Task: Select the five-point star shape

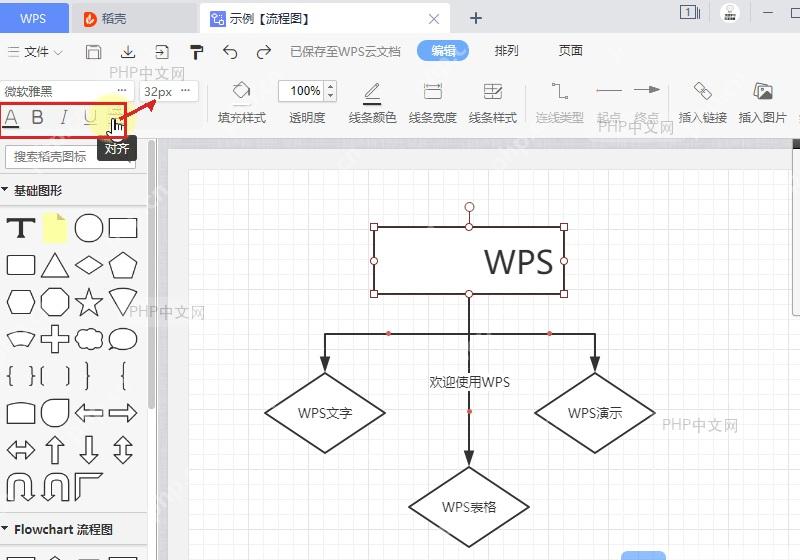Action: coord(89,302)
